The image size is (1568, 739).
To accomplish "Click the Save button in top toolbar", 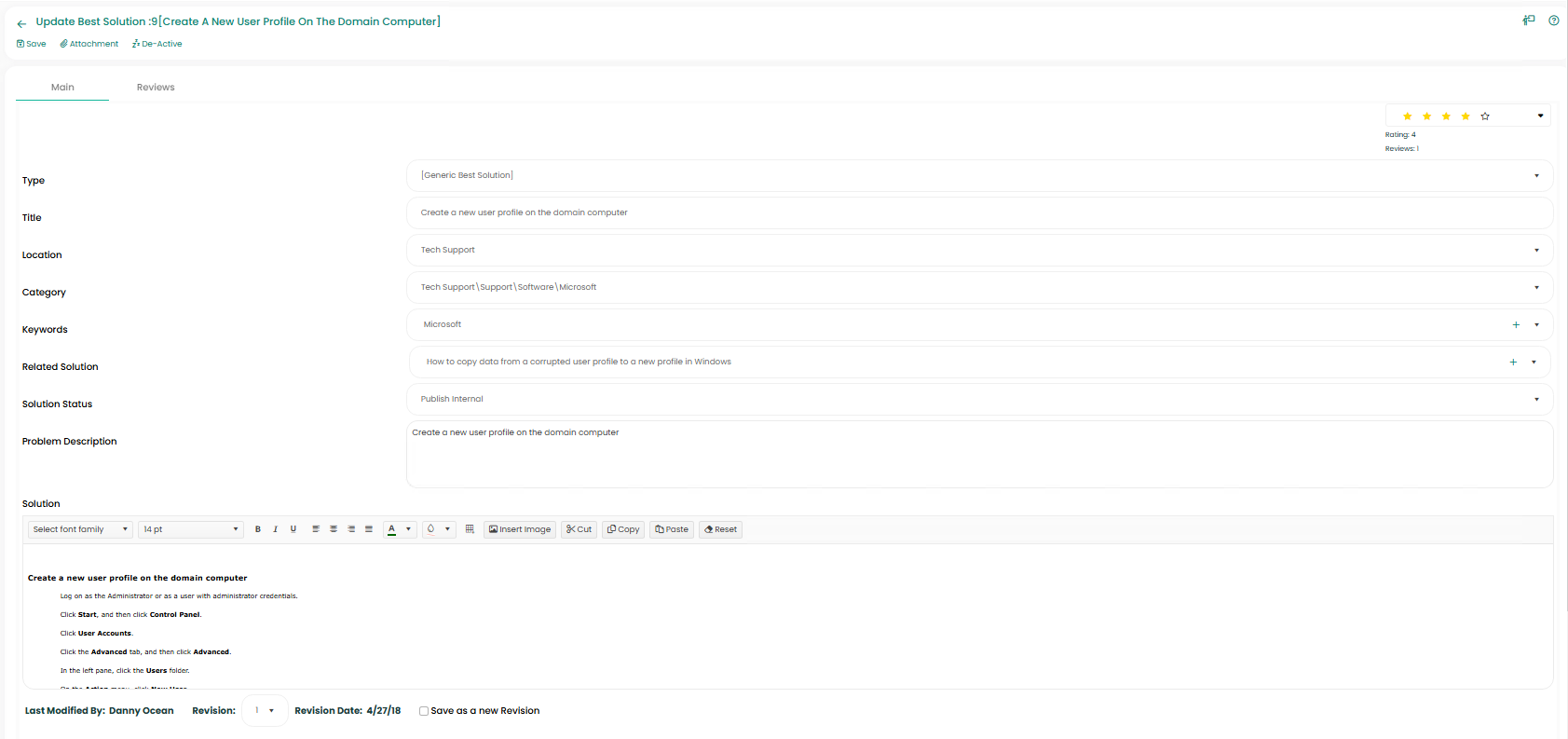I will pos(32,44).
